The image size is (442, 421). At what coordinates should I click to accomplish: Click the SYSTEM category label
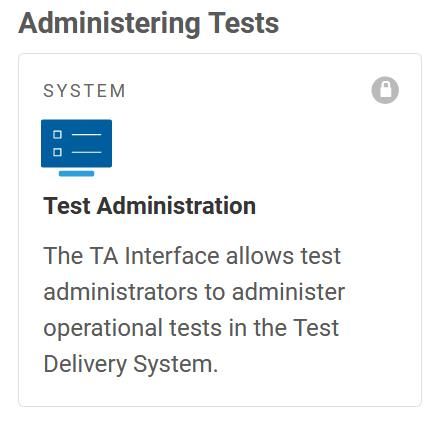[x=85, y=91]
